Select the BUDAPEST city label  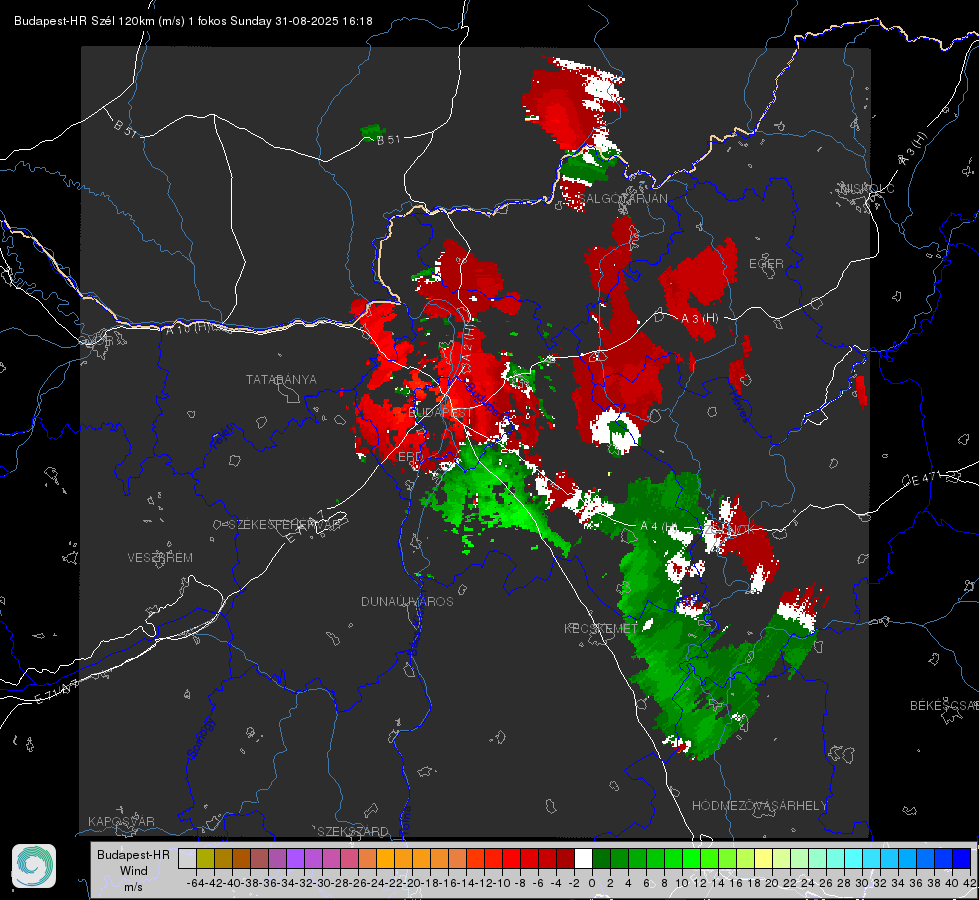tap(441, 413)
